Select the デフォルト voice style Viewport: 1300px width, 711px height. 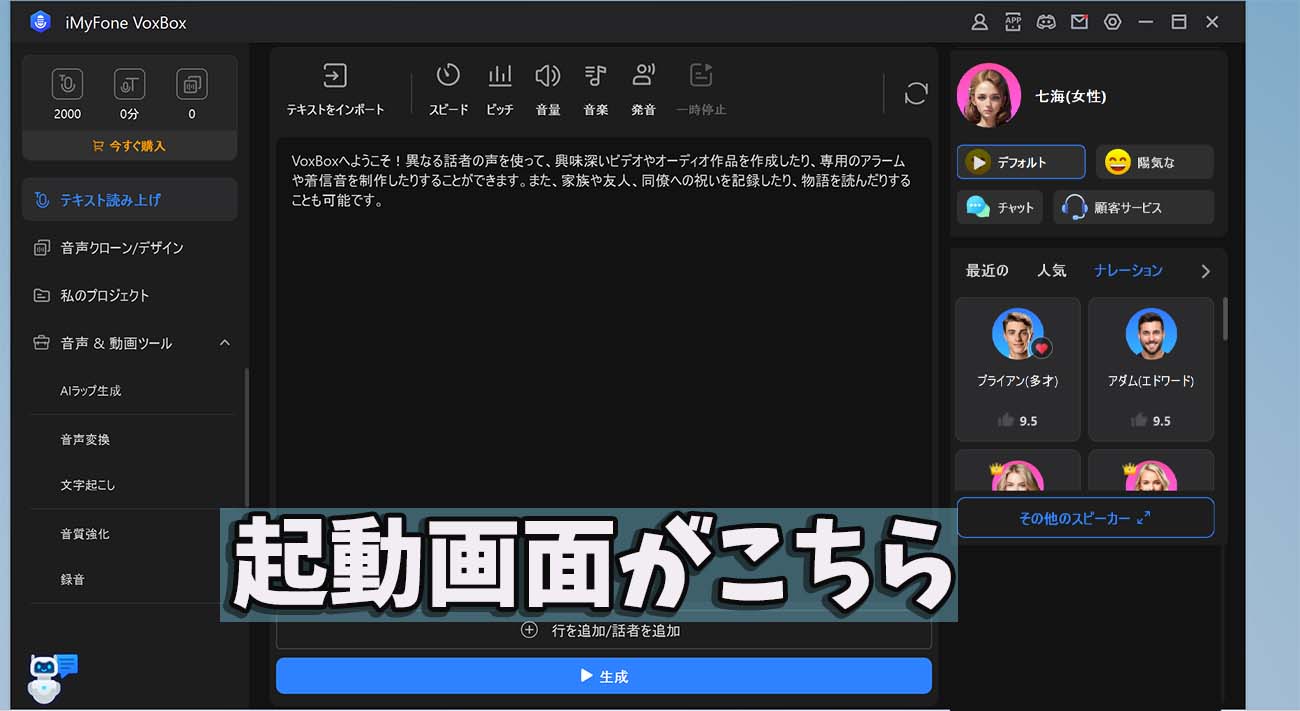coord(1021,162)
